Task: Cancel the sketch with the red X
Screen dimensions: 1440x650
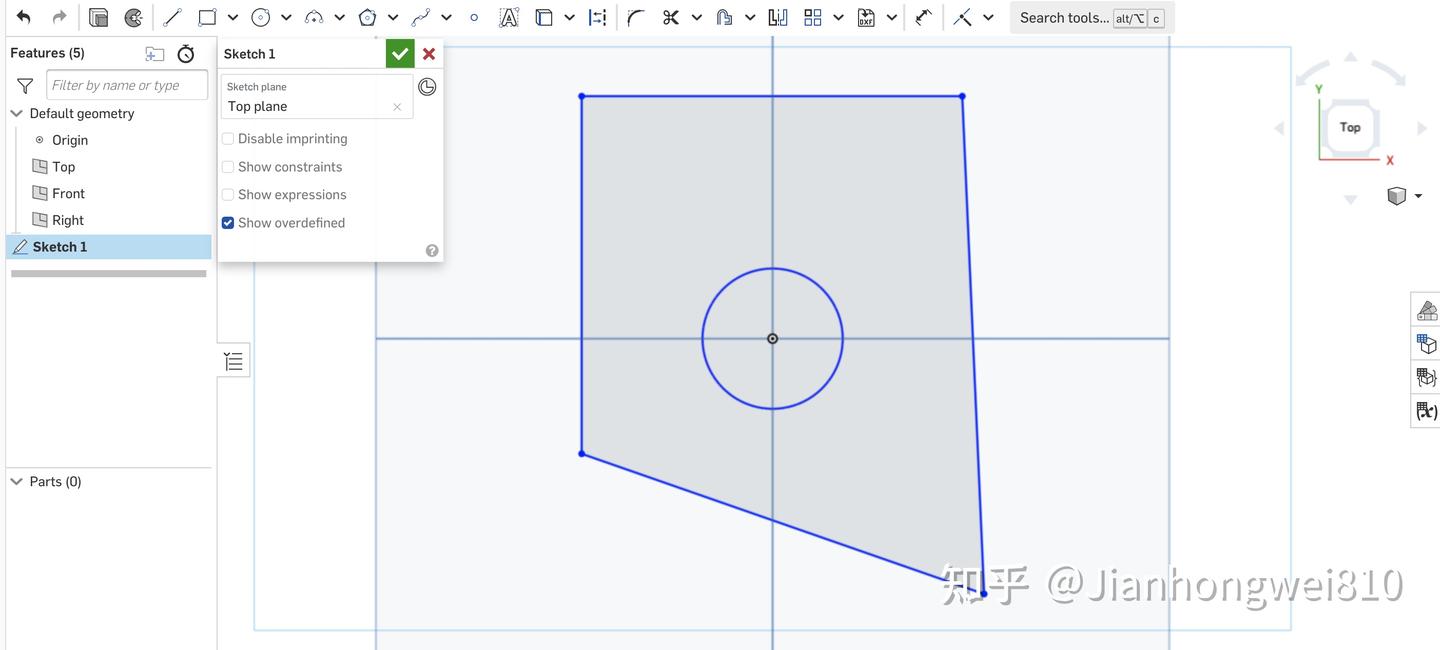Action: tap(428, 53)
